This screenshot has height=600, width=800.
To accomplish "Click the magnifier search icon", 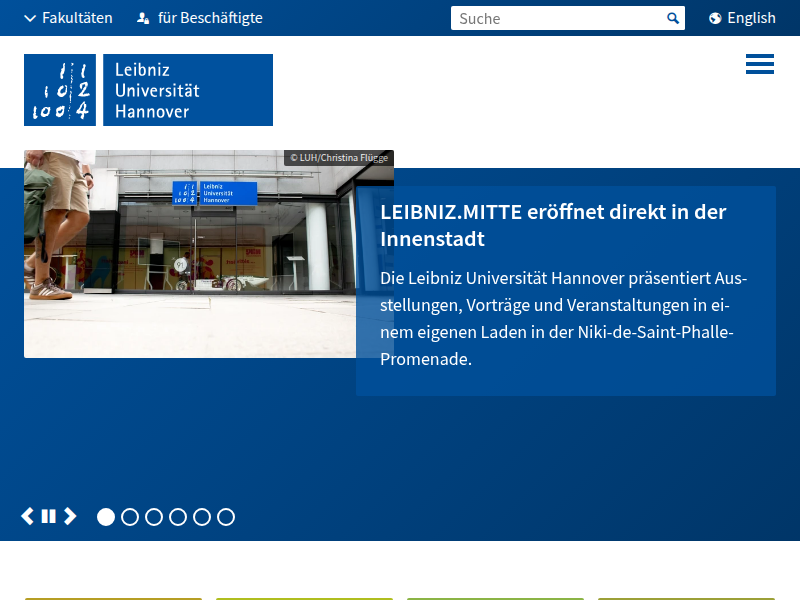I will (673, 18).
